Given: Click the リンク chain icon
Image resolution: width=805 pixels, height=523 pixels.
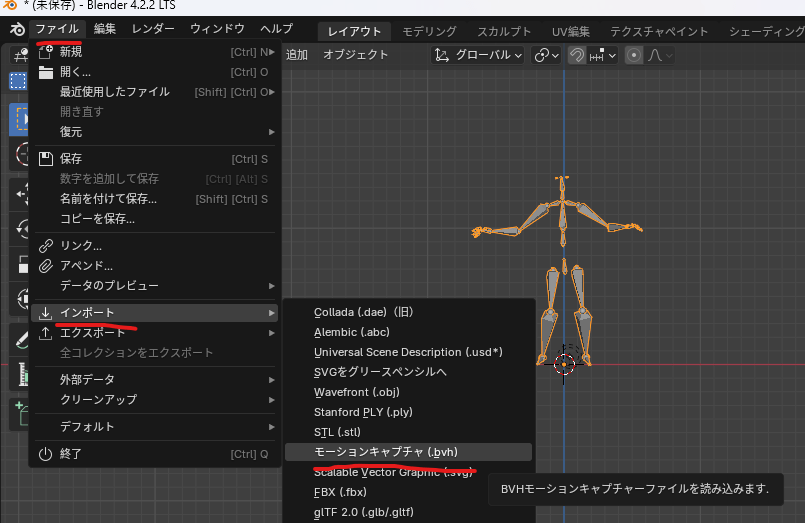Looking at the screenshot, I should [46, 246].
